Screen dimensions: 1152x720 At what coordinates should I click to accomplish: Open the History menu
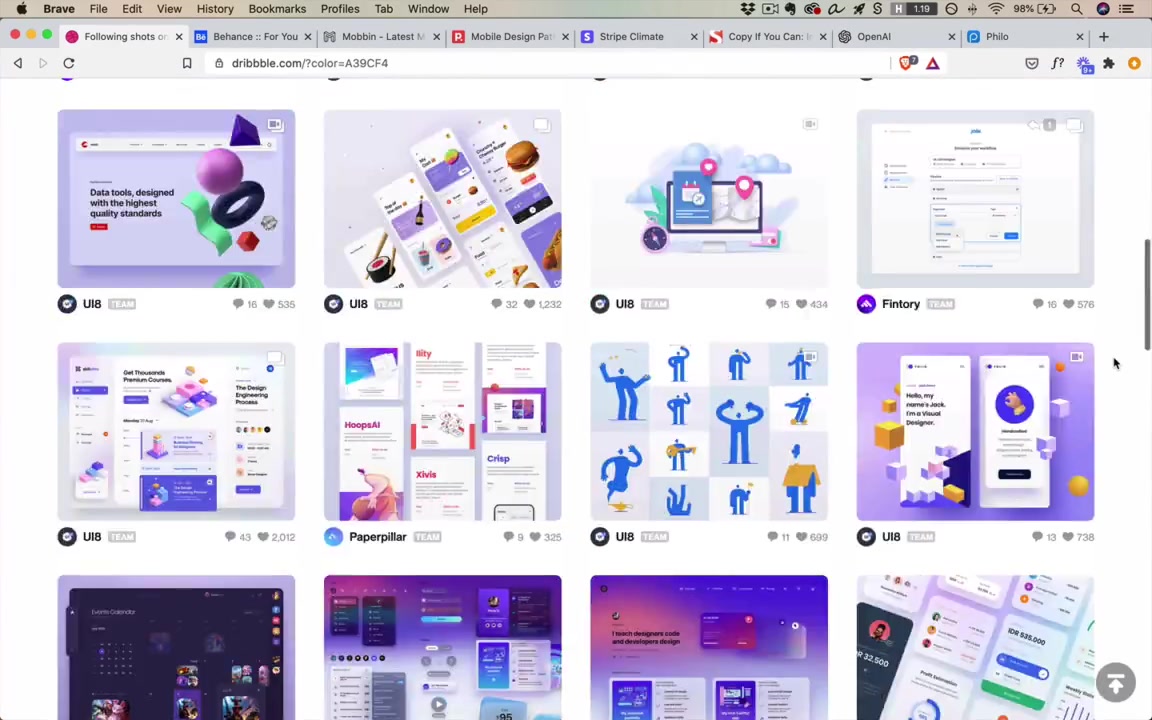(x=215, y=9)
